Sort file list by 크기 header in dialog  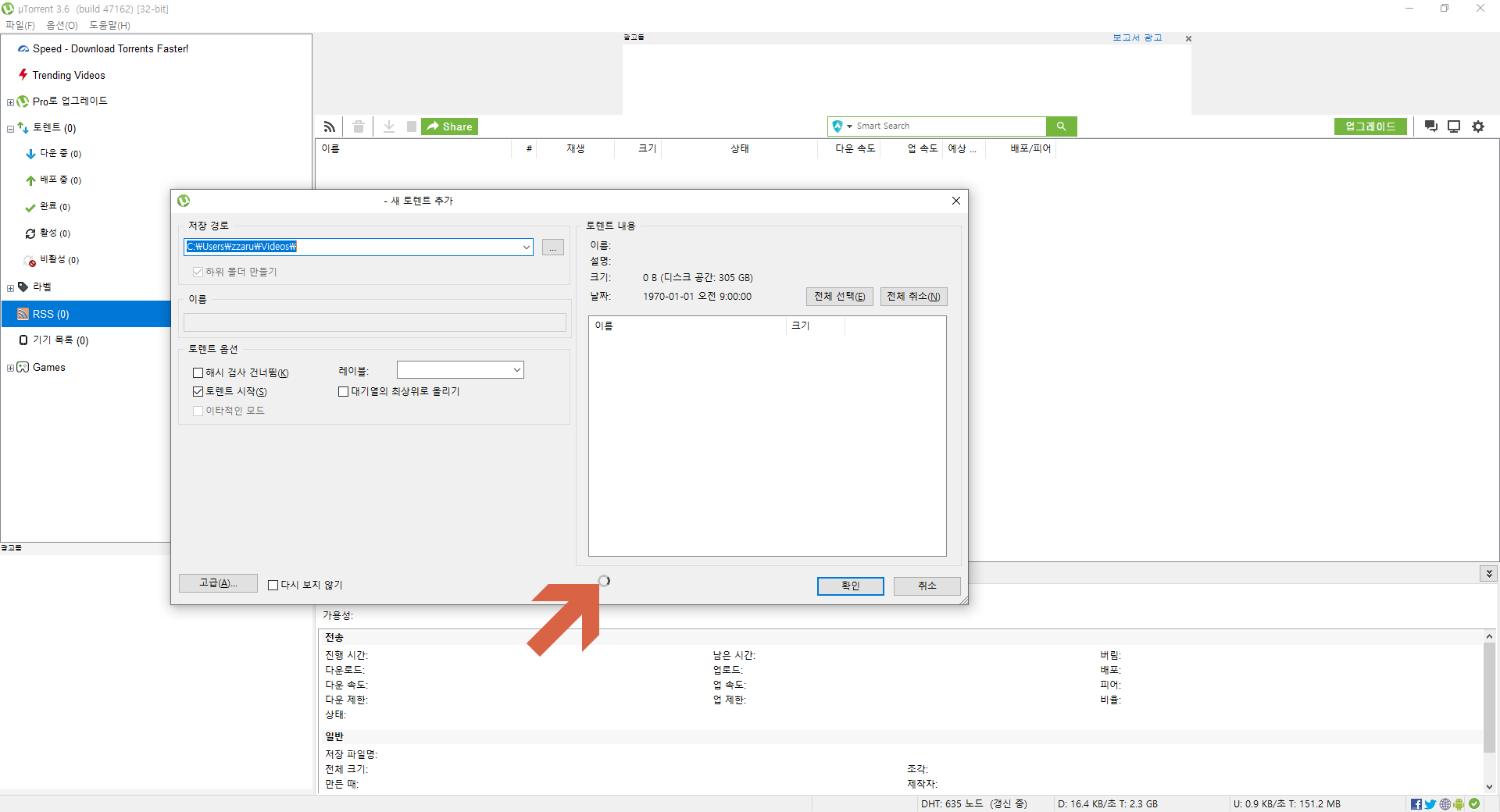pos(816,326)
